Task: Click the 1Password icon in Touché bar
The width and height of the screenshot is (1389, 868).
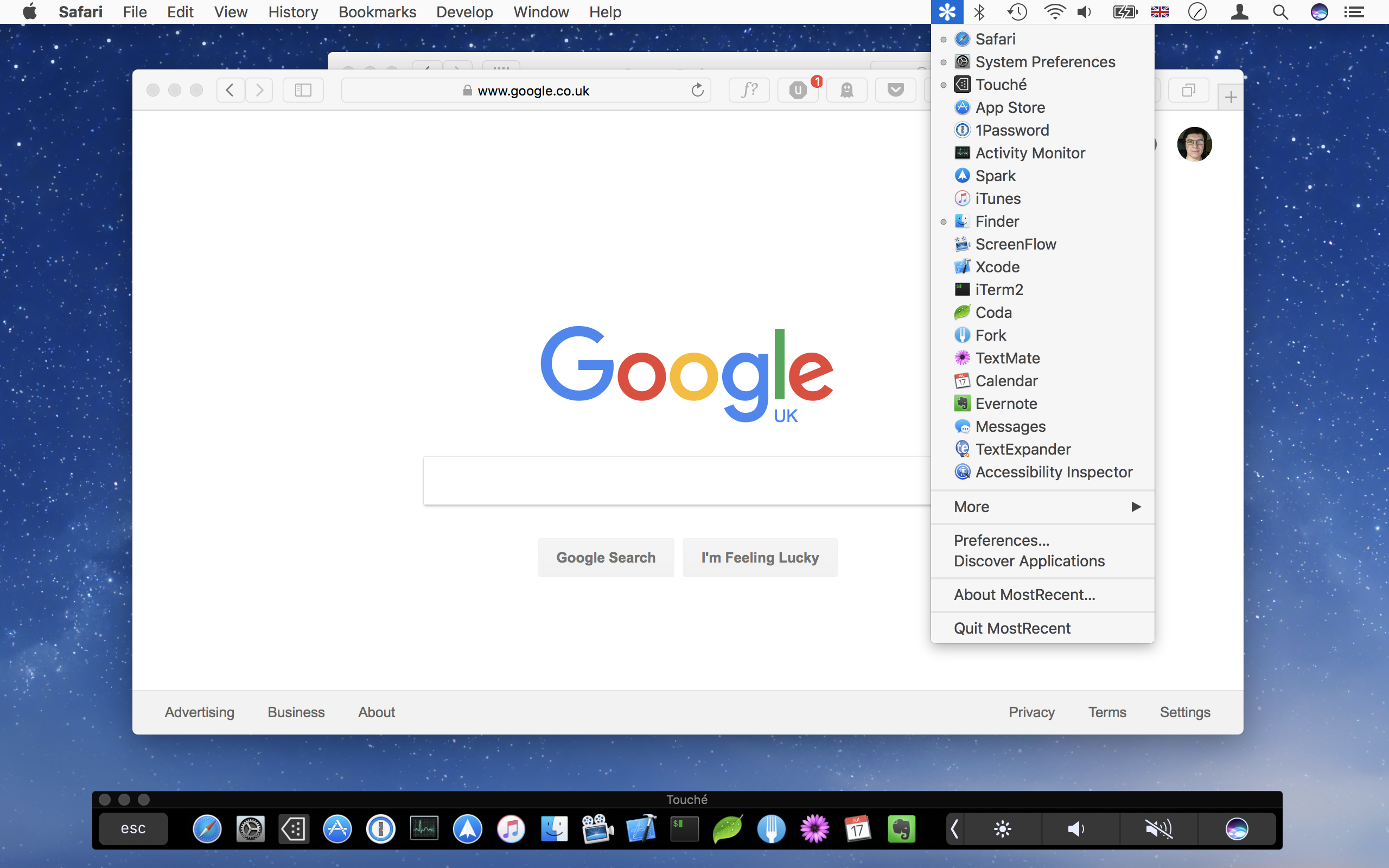Action: [x=380, y=828]
